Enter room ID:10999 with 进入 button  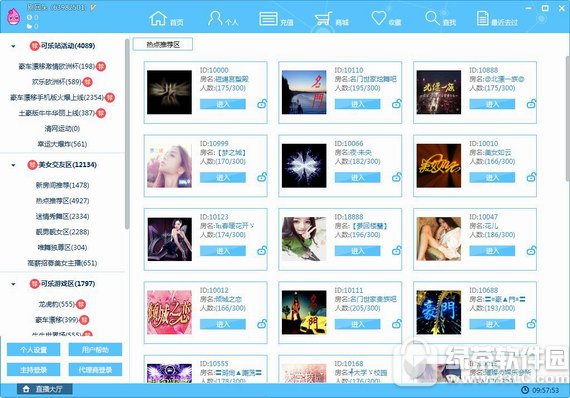[x=223, y=177]
